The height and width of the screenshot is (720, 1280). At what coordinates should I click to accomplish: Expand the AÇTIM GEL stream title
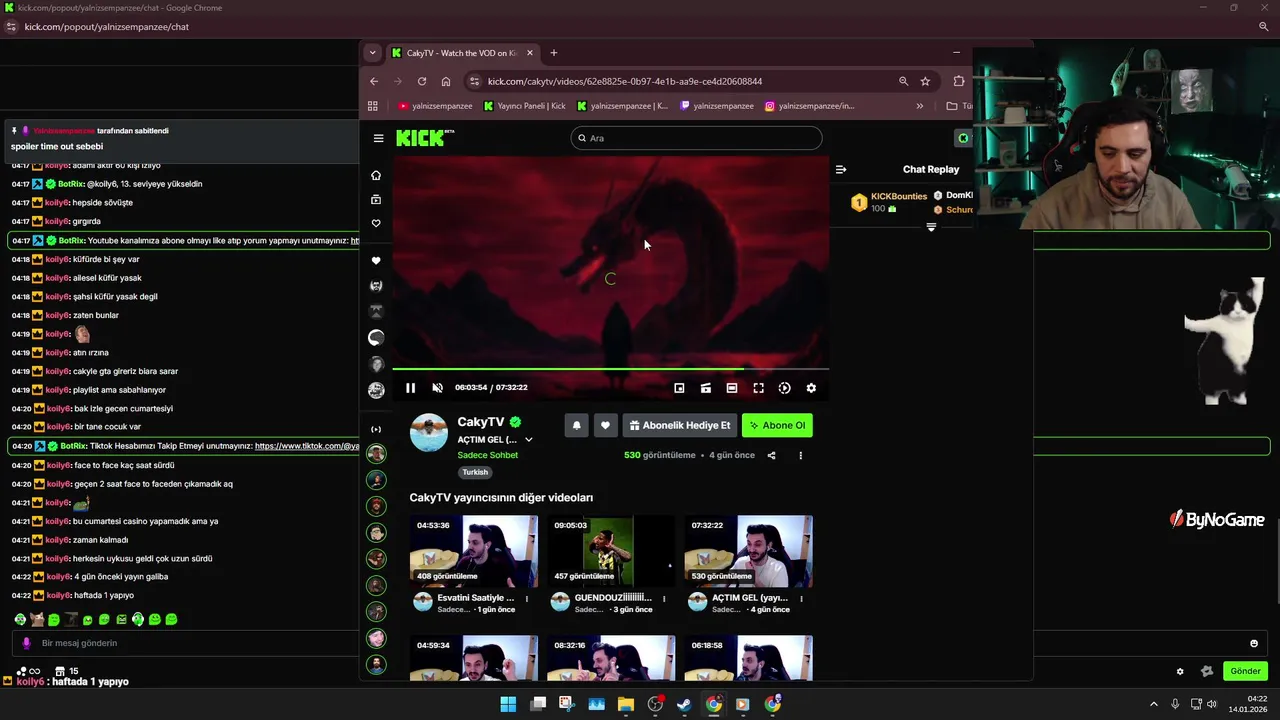(x=529, y=440)
